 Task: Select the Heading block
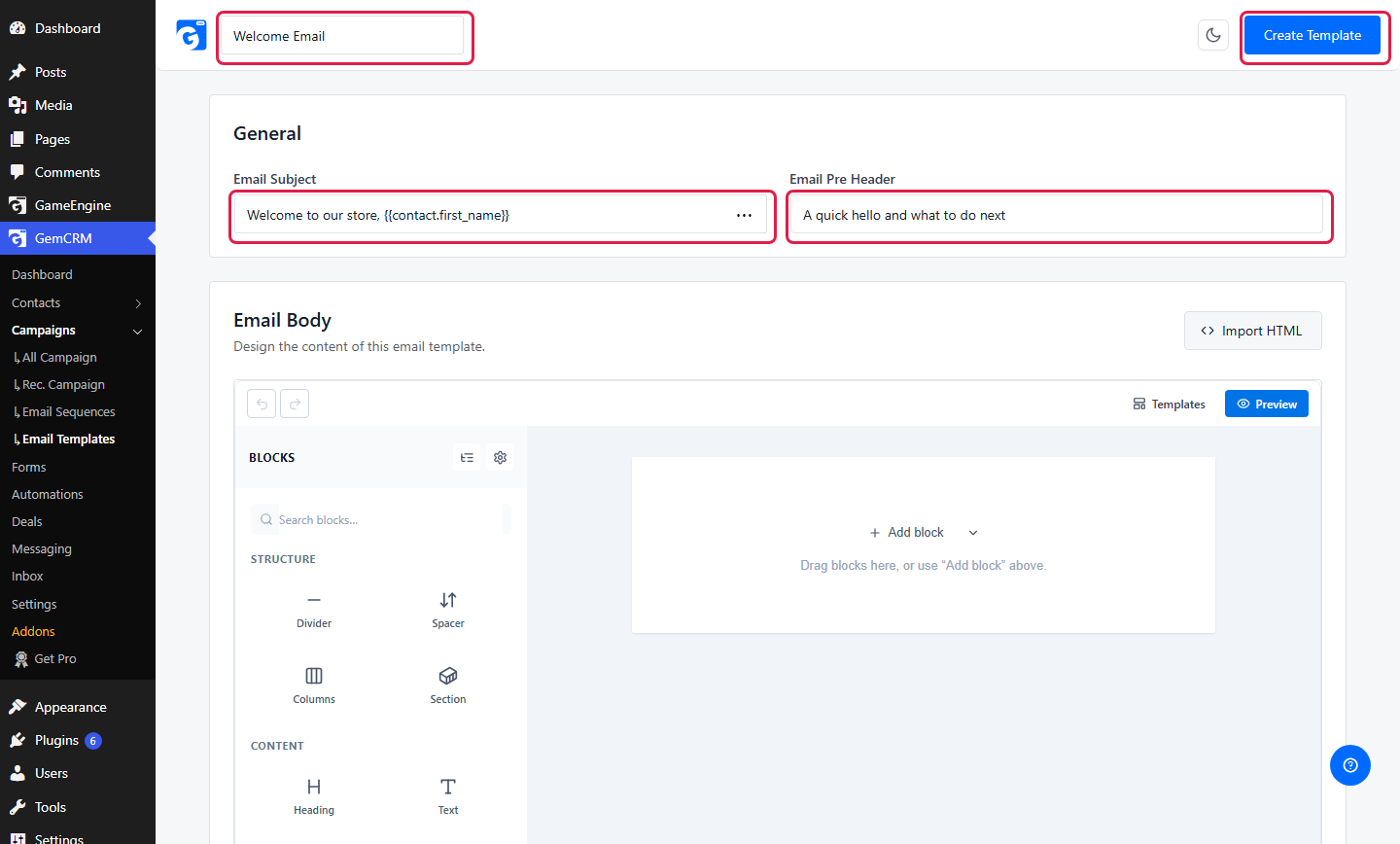click(x=314, y=796)
